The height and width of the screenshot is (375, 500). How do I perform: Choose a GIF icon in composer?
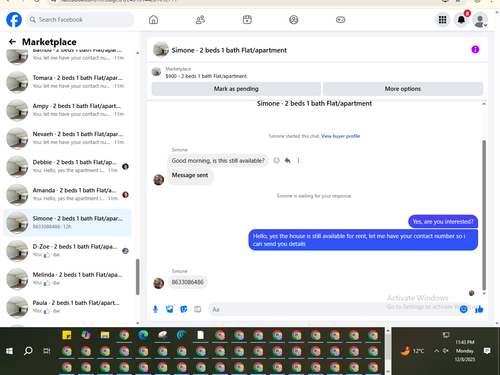tap(198, 309)
